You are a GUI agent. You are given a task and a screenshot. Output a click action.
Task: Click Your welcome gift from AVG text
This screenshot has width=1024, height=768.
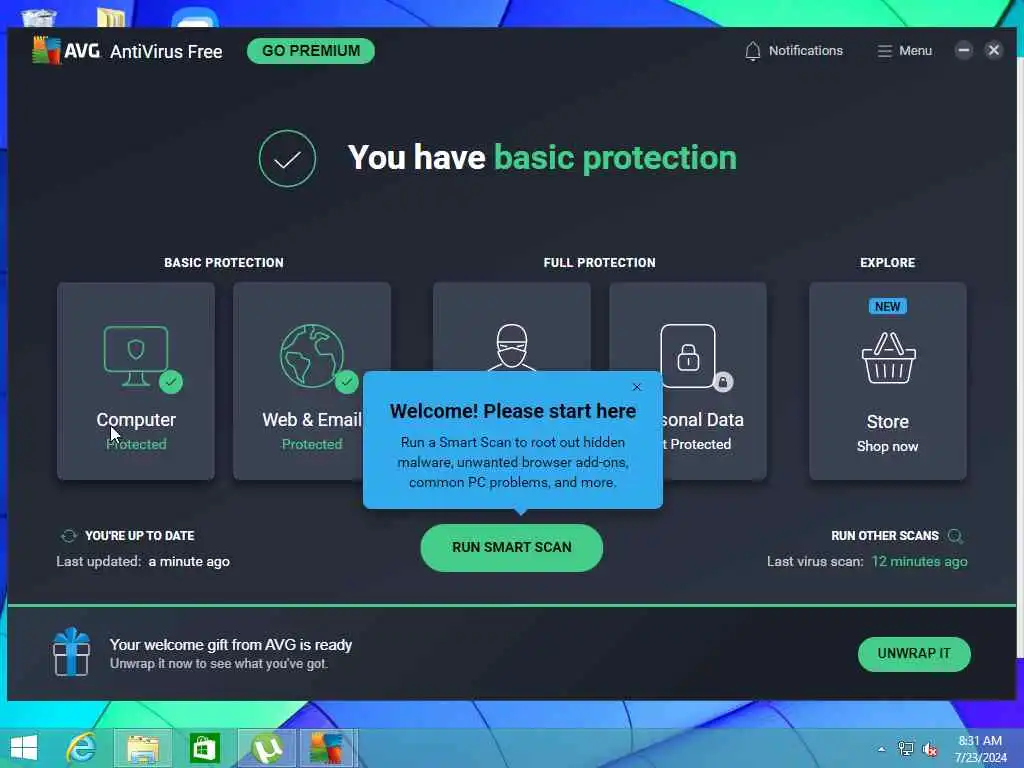[231, 645]
